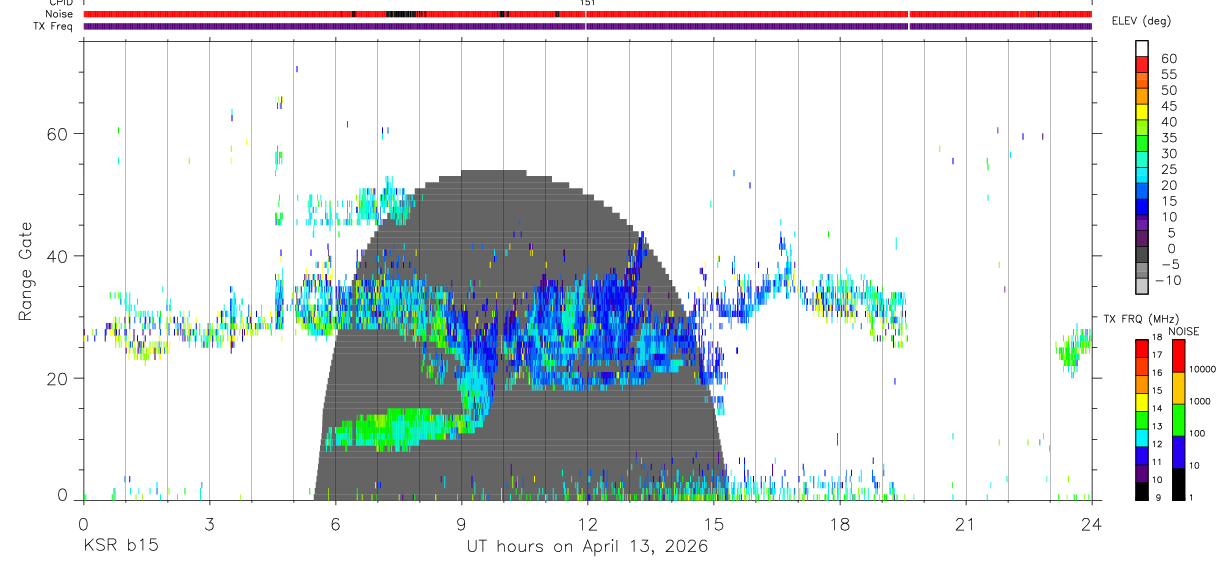Click hour tick '3' on time axis
The image size is (1228, 567).
[x=209, y=524]
